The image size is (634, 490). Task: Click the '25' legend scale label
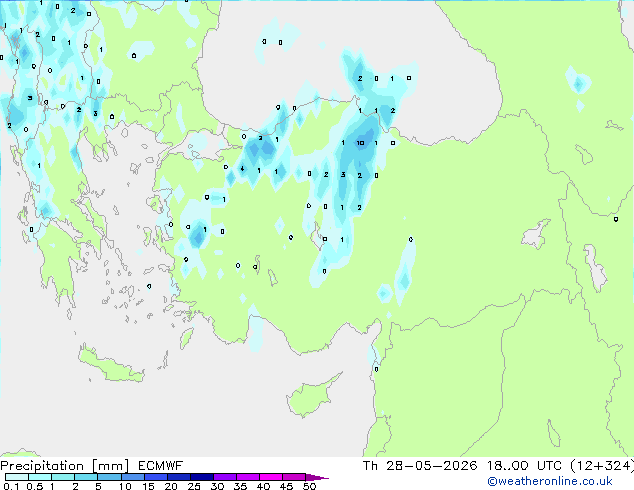click(x=194, y=486)
